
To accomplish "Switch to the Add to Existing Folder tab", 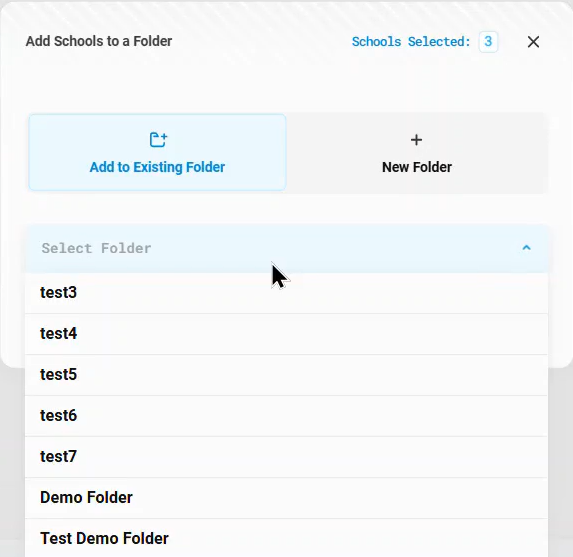I will coord(158,152).
